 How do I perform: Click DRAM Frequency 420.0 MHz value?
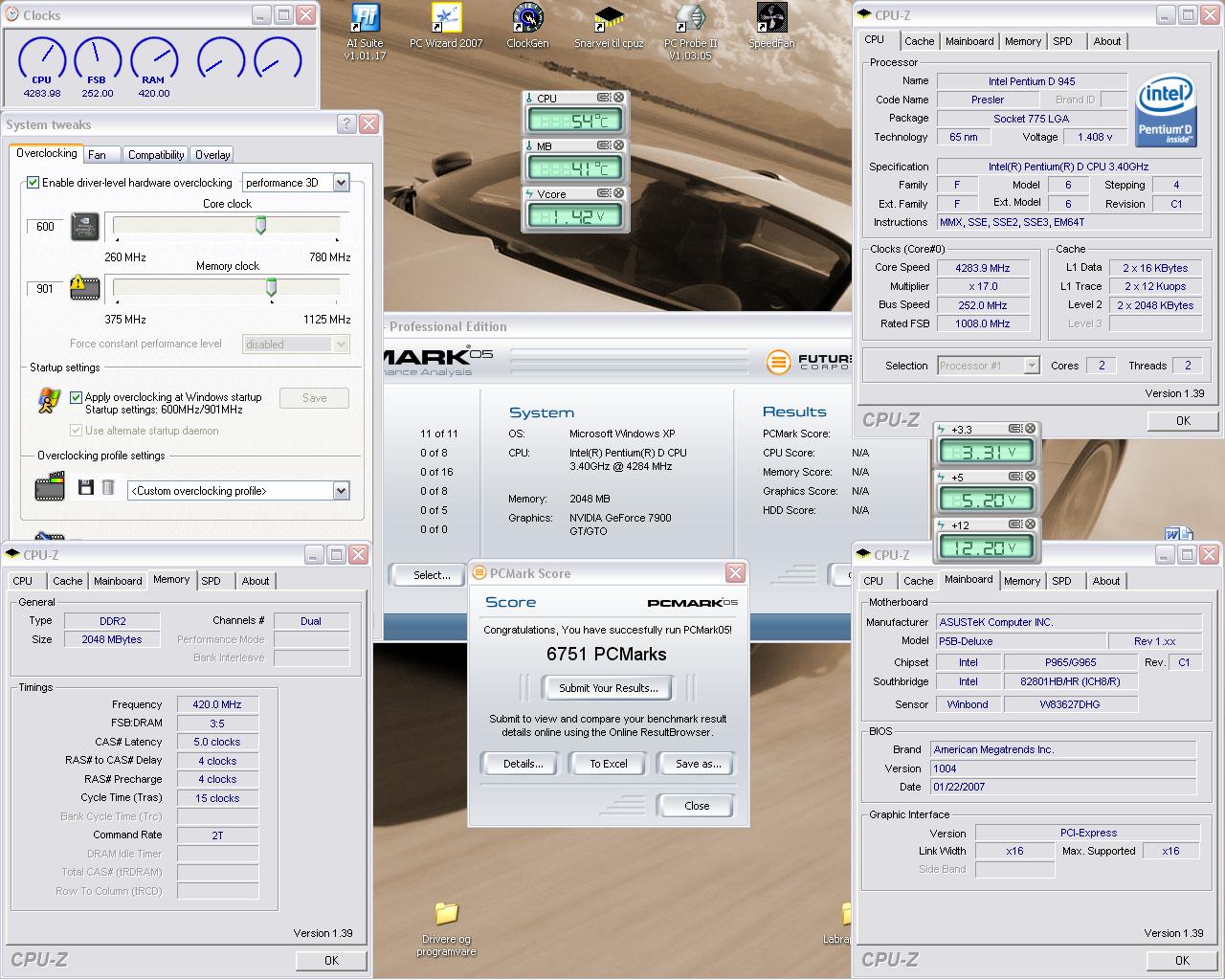(x=217, y=704)
